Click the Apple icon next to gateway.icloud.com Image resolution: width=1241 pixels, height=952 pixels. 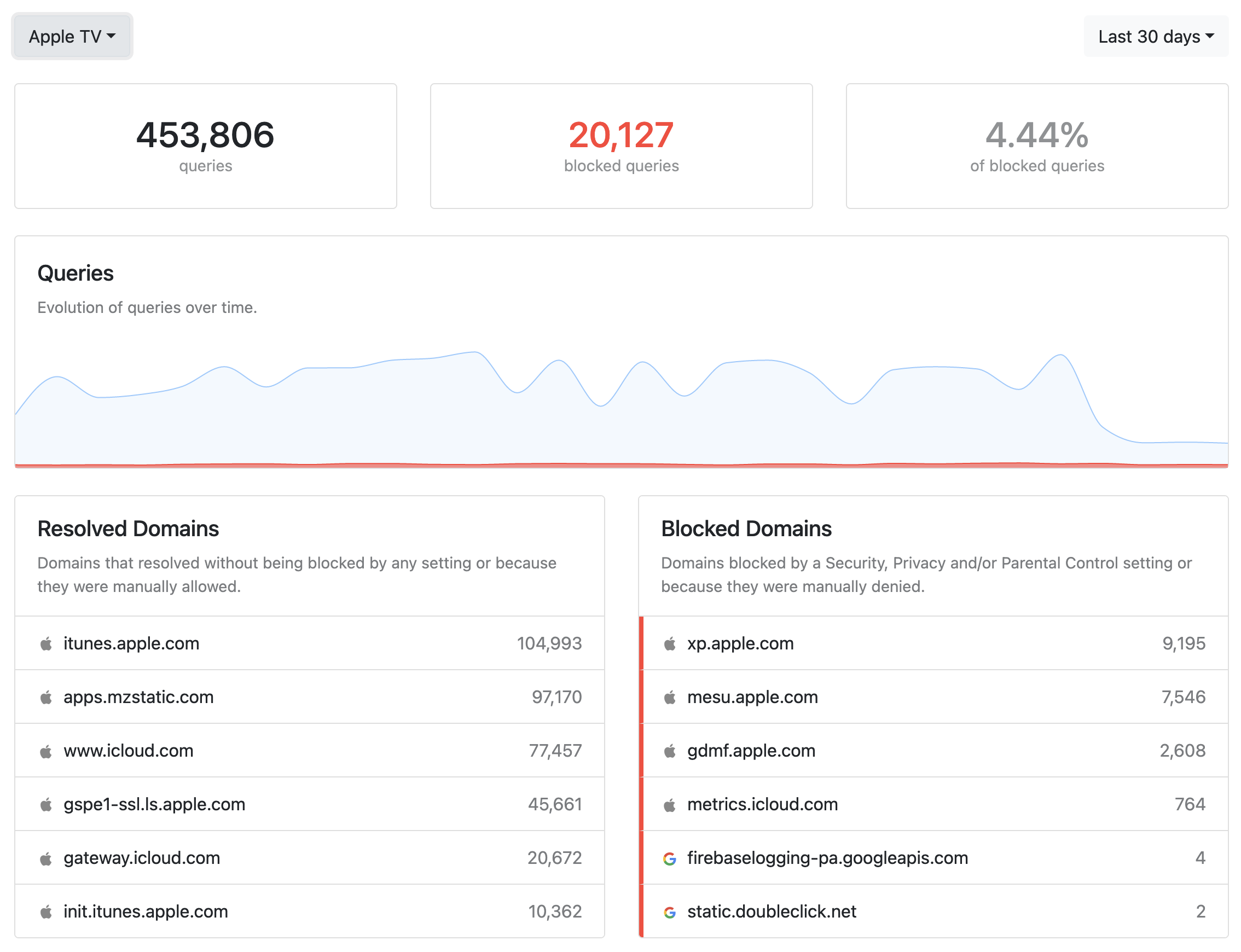tap(46, 858)
